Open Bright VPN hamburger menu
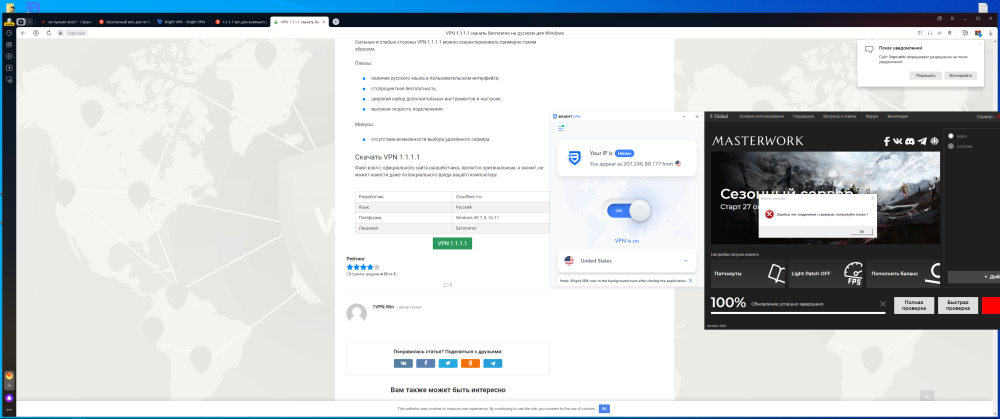This screenshot has width=1000, height=419. click(x=562, y=127)
